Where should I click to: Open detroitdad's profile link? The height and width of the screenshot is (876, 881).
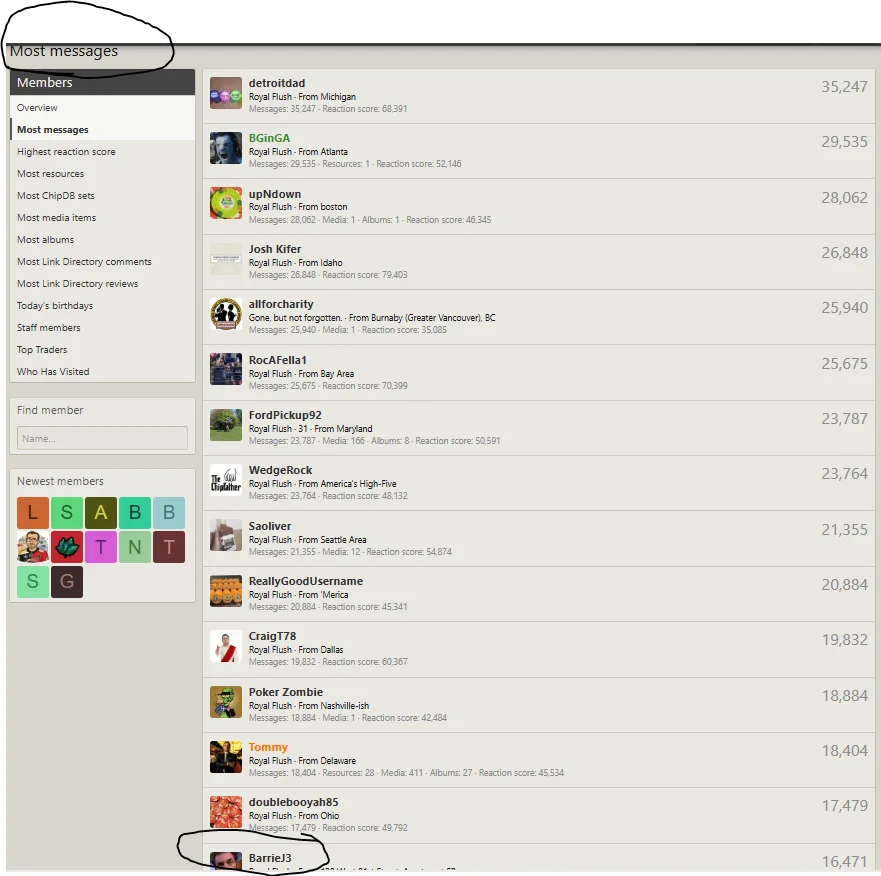coord(277,83)
